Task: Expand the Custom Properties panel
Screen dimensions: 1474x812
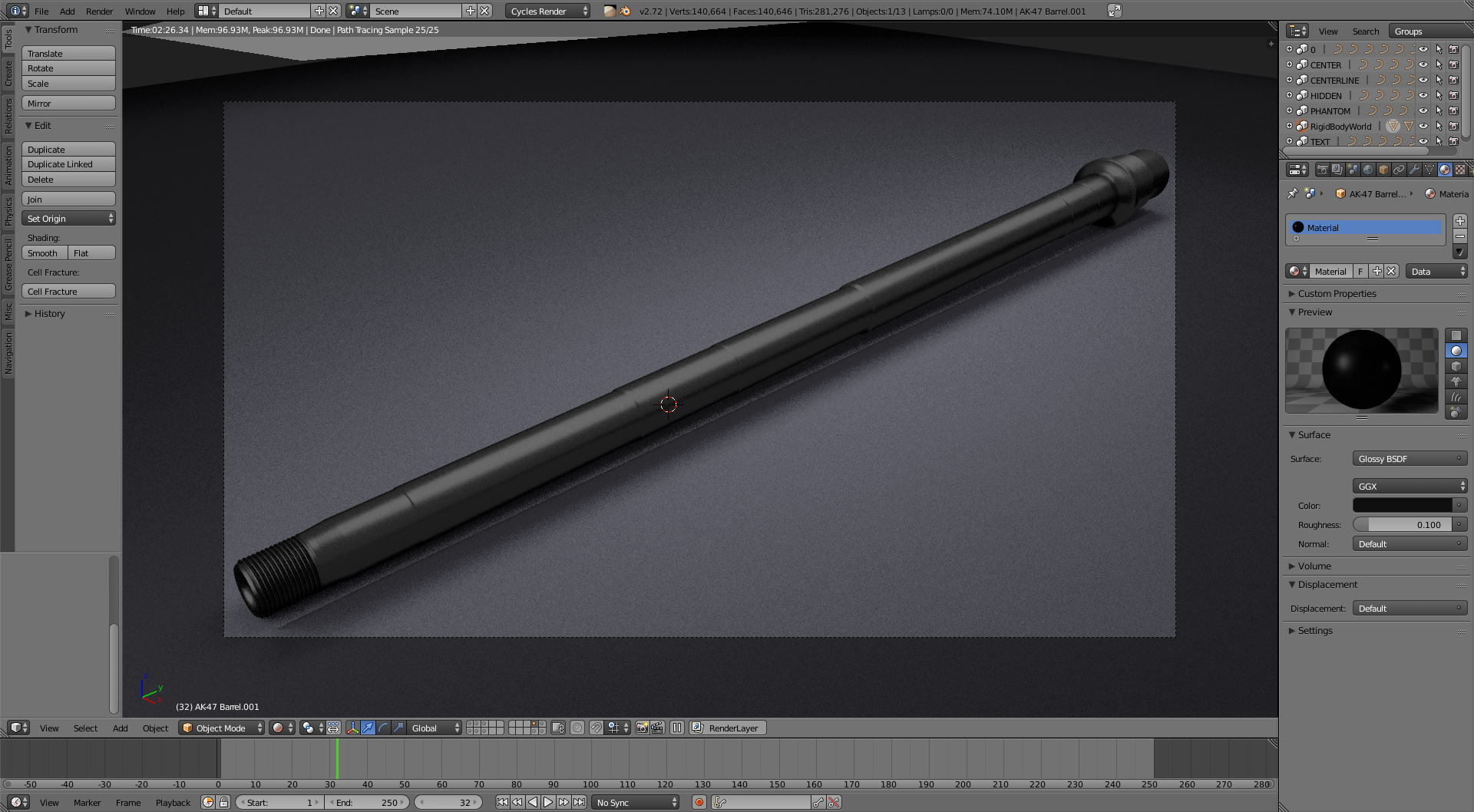Action: [x=1337, y=293]
